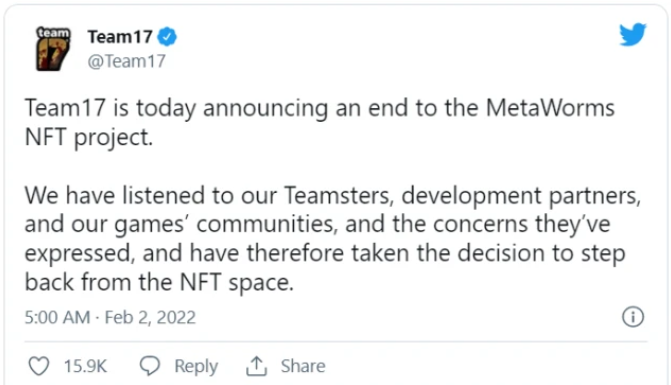Click 'back from the NFT space.' line
Image resolution: width=671 pixels, height=385 pixels.
[159, 282]
